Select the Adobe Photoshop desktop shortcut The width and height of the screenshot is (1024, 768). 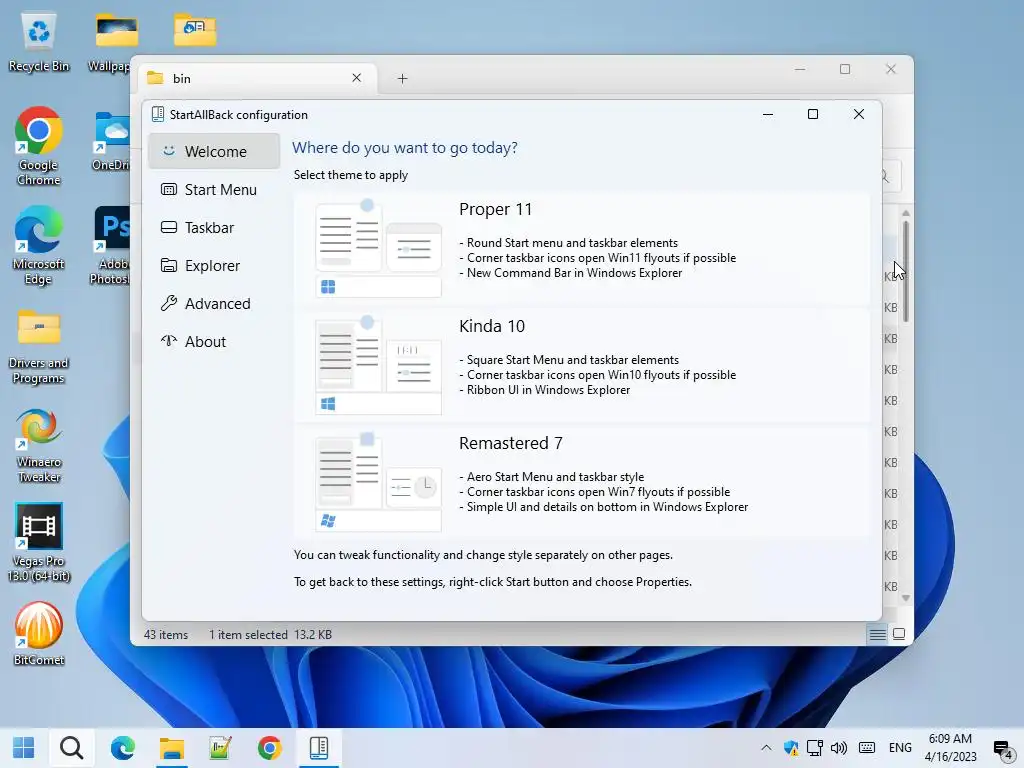coord(110,246)
